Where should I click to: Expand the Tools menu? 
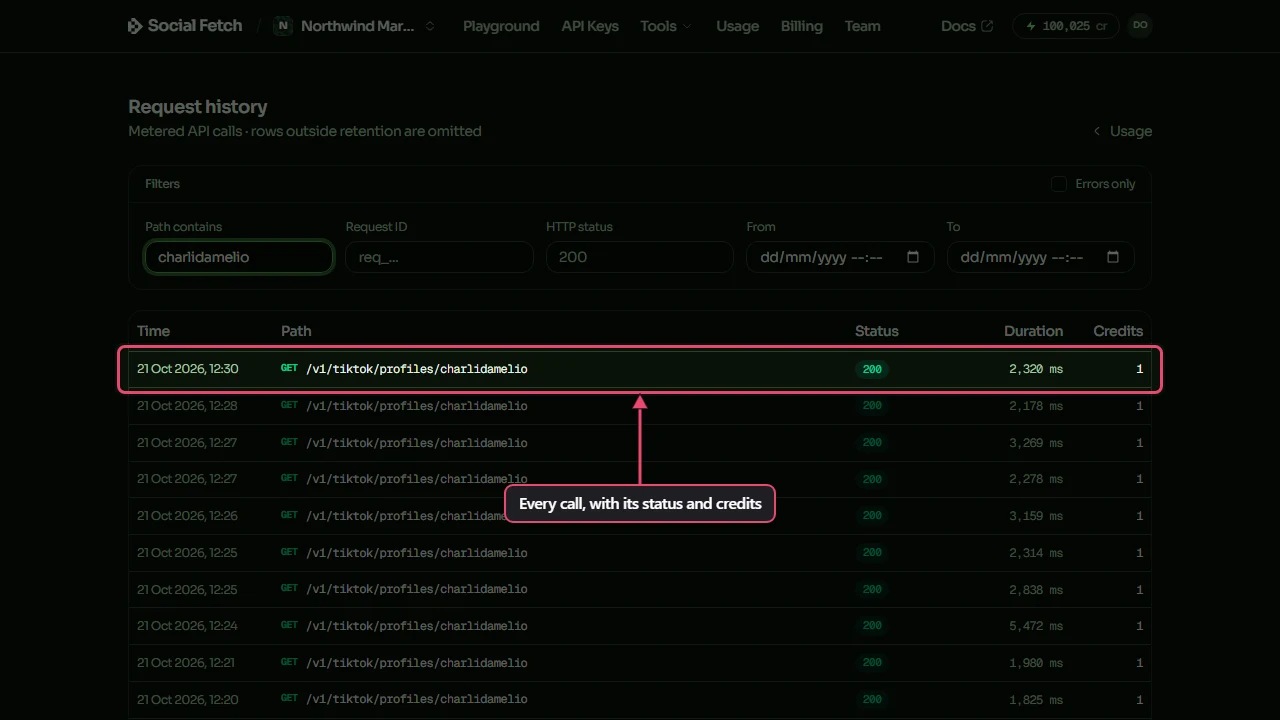[x=666, y=26]
